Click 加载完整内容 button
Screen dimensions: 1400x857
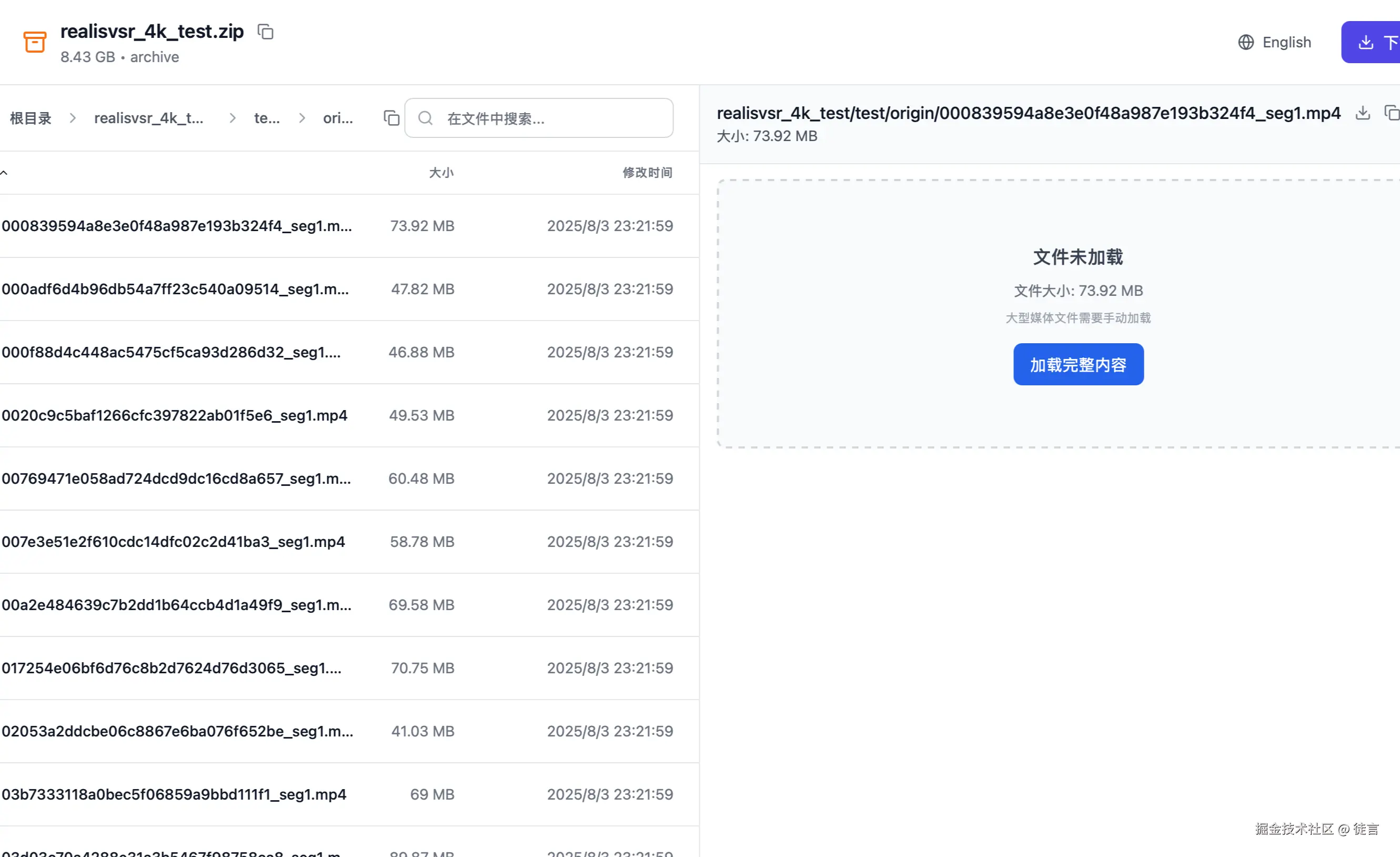click(x=1078, y=364)
